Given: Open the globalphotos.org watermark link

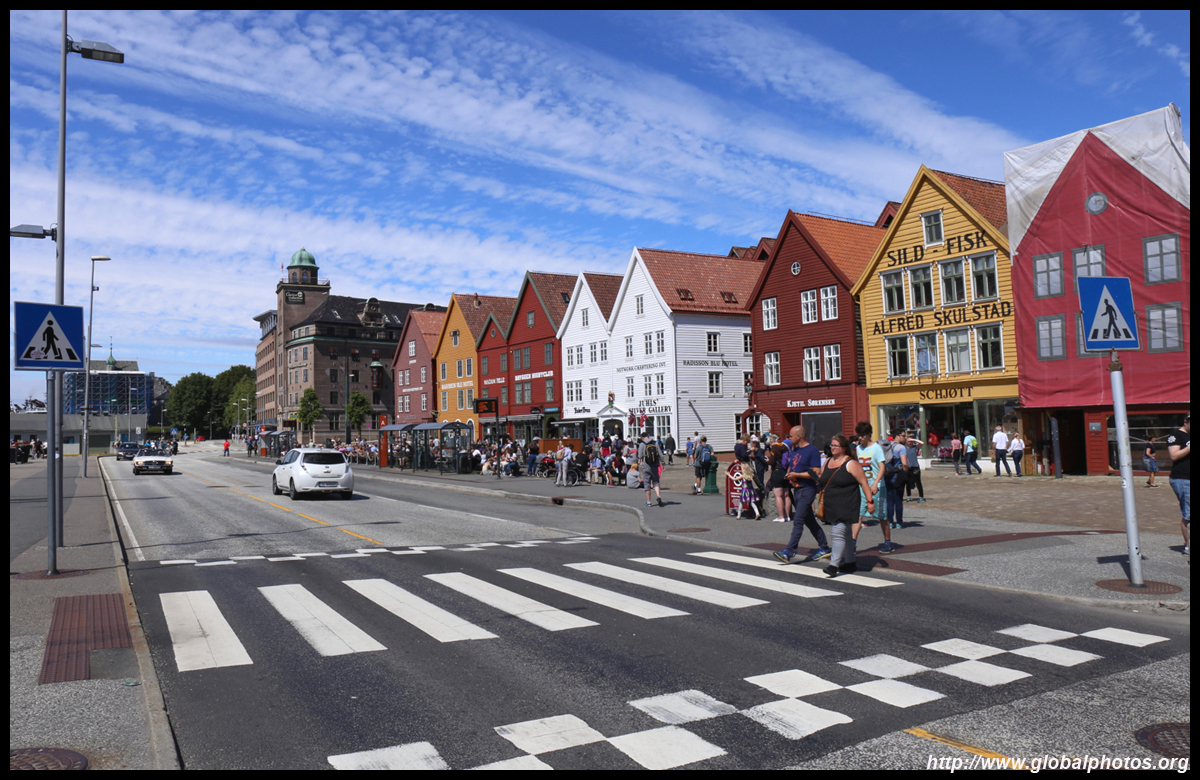Looking at the screenshot, I should tap(1056, 763).
